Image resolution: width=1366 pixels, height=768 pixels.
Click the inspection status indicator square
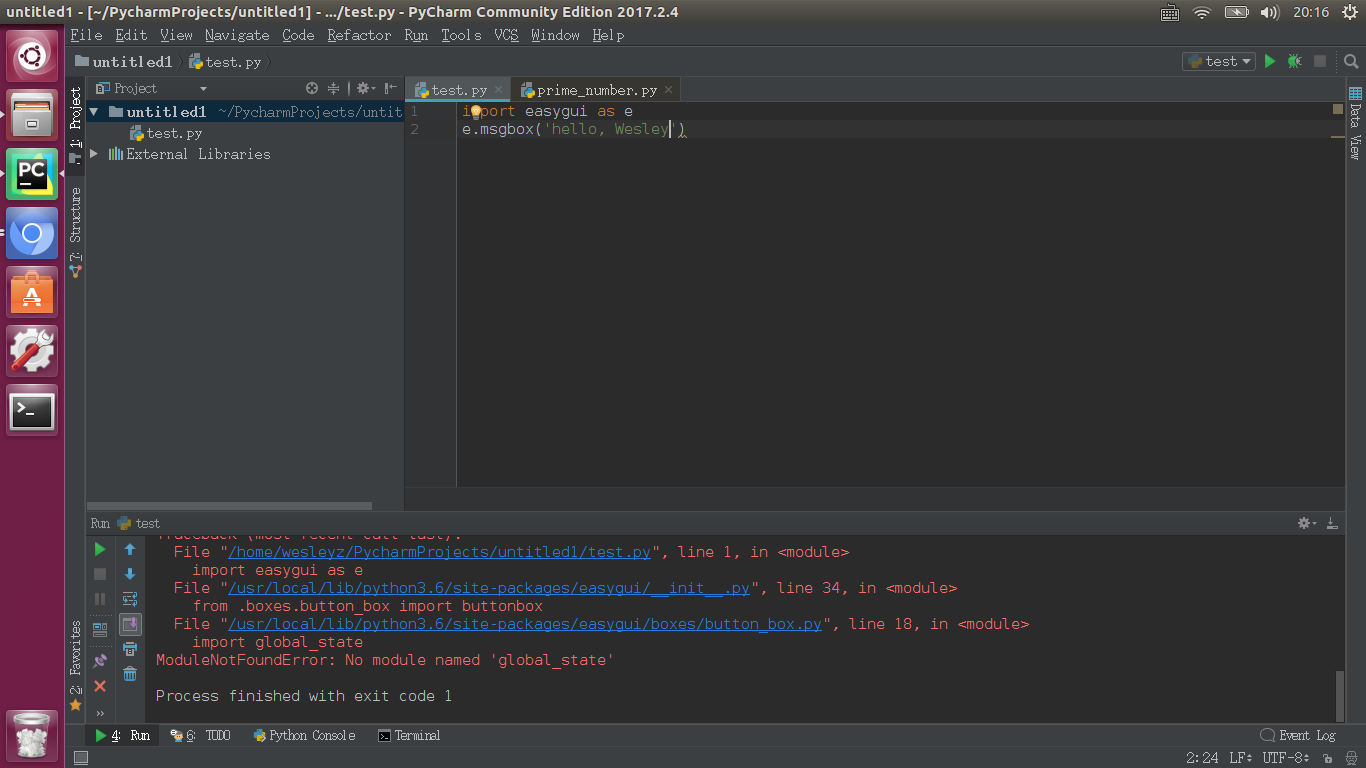[1338, 109]
